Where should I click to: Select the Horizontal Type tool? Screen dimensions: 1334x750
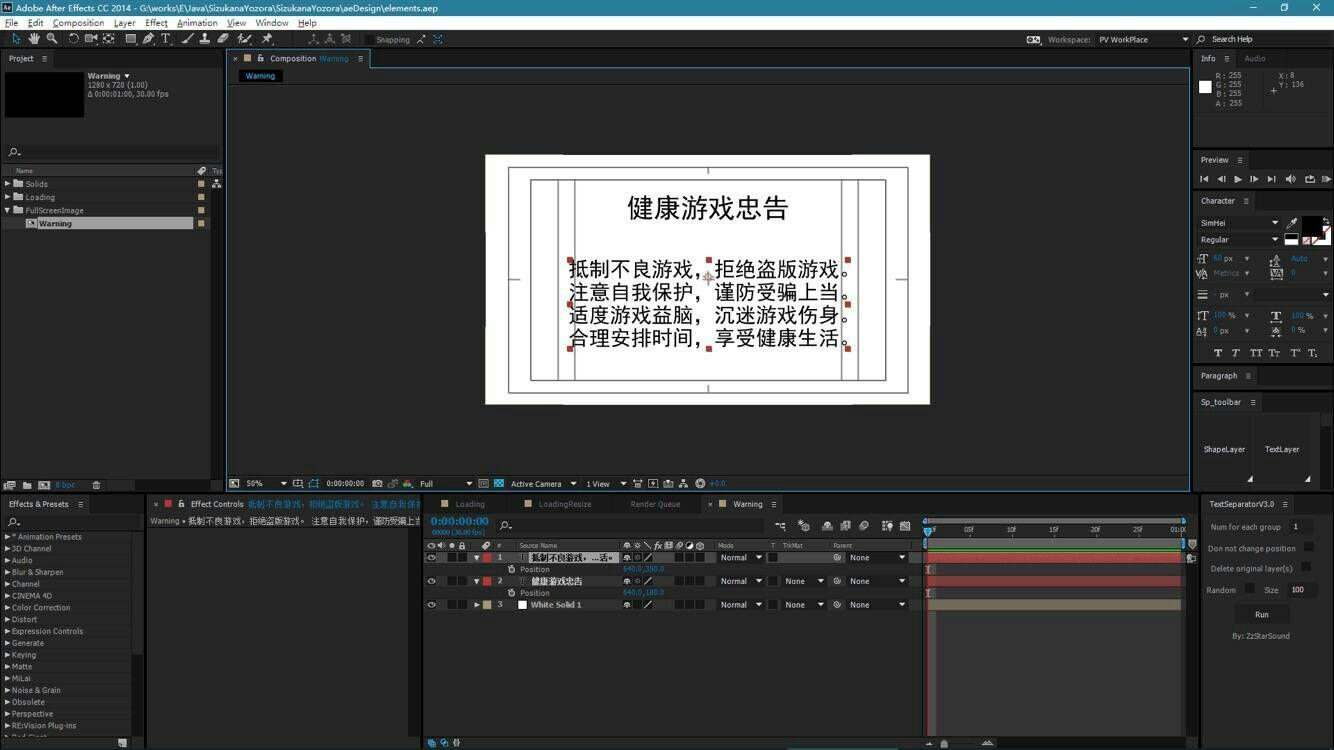pos(165,39)
